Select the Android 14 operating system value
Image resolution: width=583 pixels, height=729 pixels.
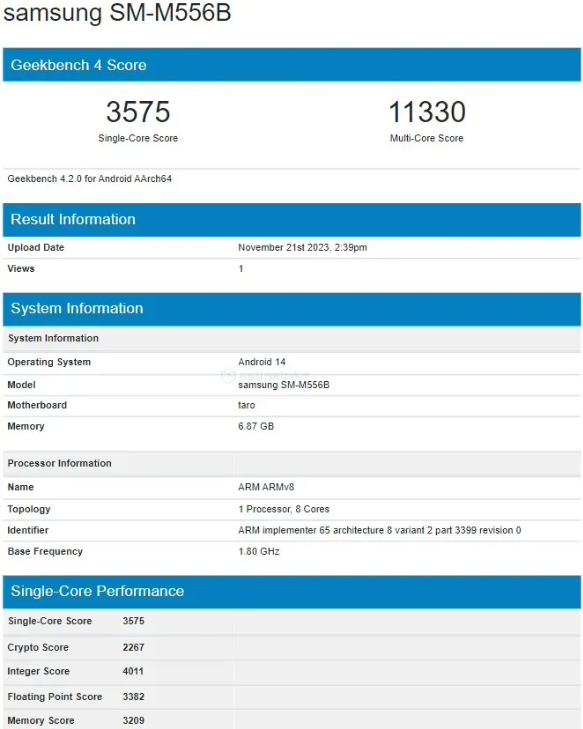262,362
